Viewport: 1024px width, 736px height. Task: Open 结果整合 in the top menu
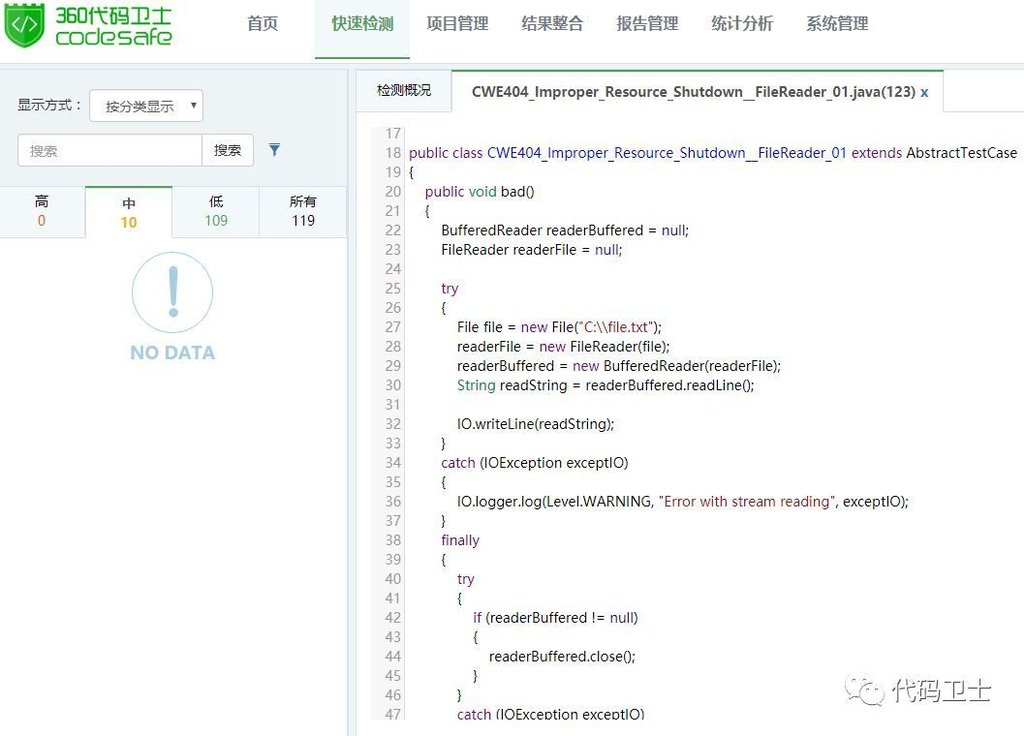point(552,24)
